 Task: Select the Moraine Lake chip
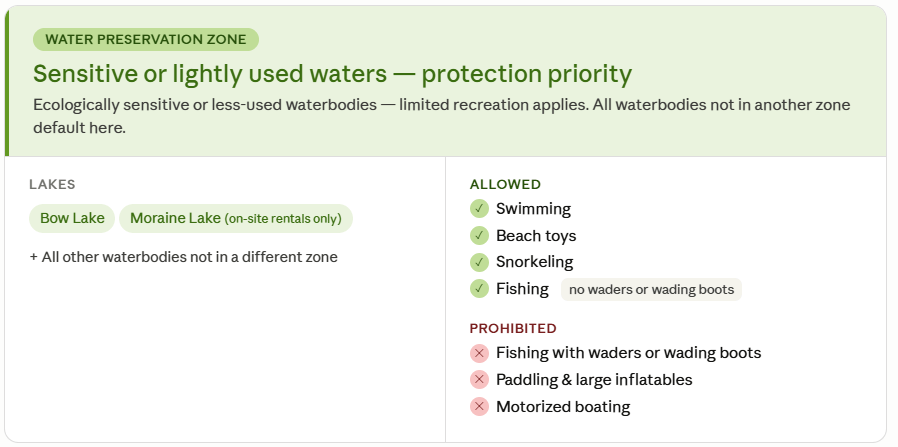point(236,218)
